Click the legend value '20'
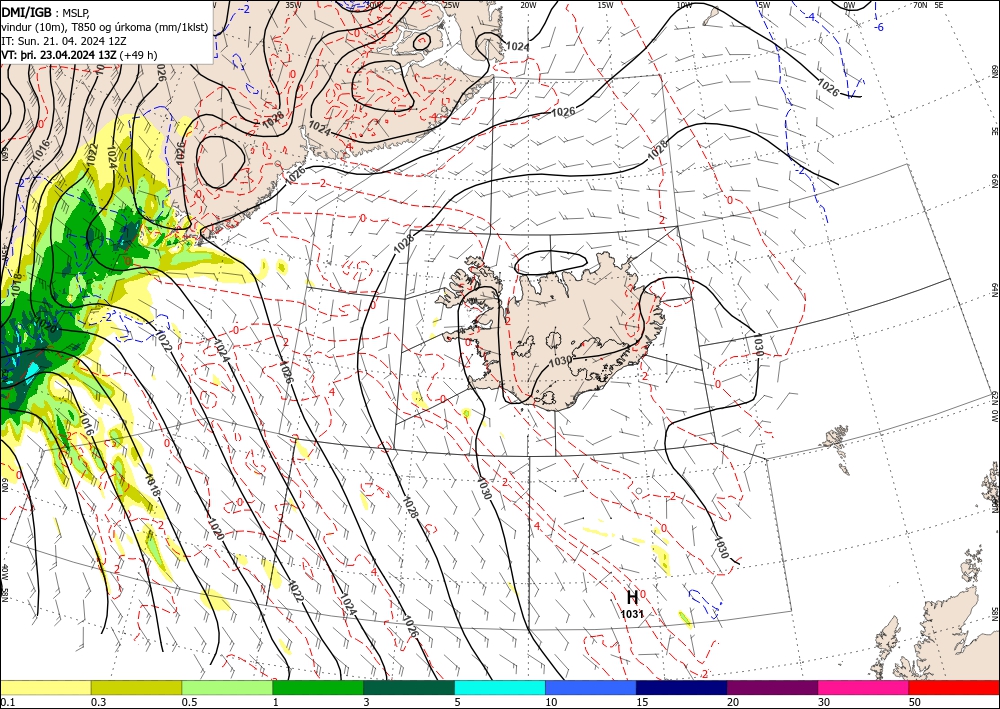 733,701
